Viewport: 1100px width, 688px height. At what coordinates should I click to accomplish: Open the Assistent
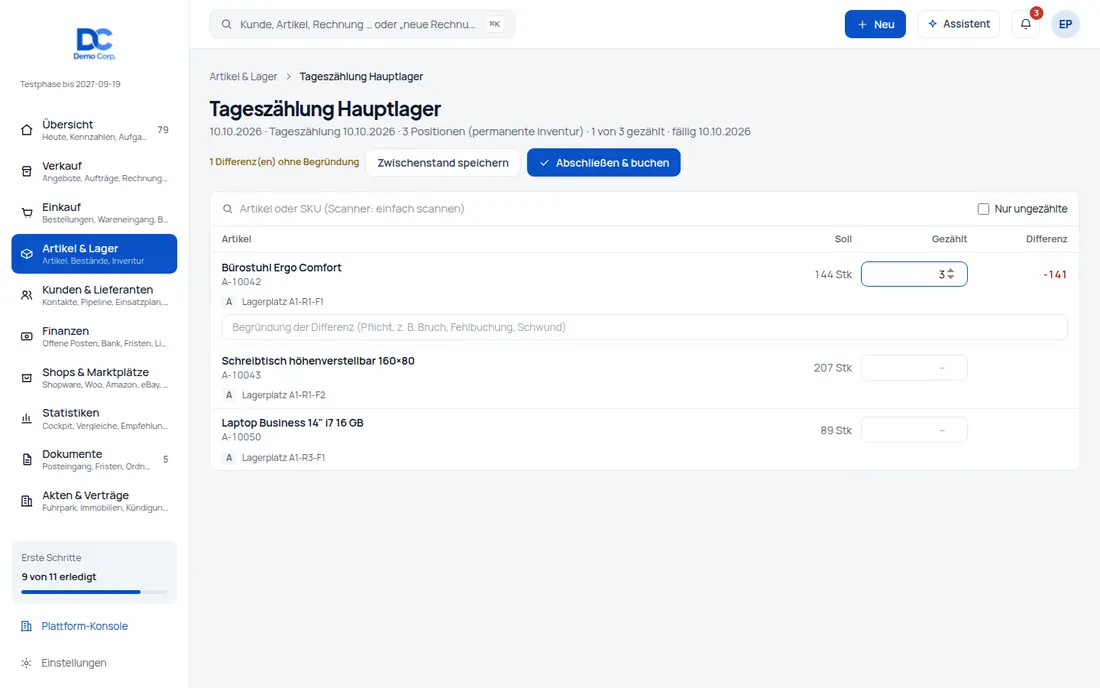[x=958, y=24]
